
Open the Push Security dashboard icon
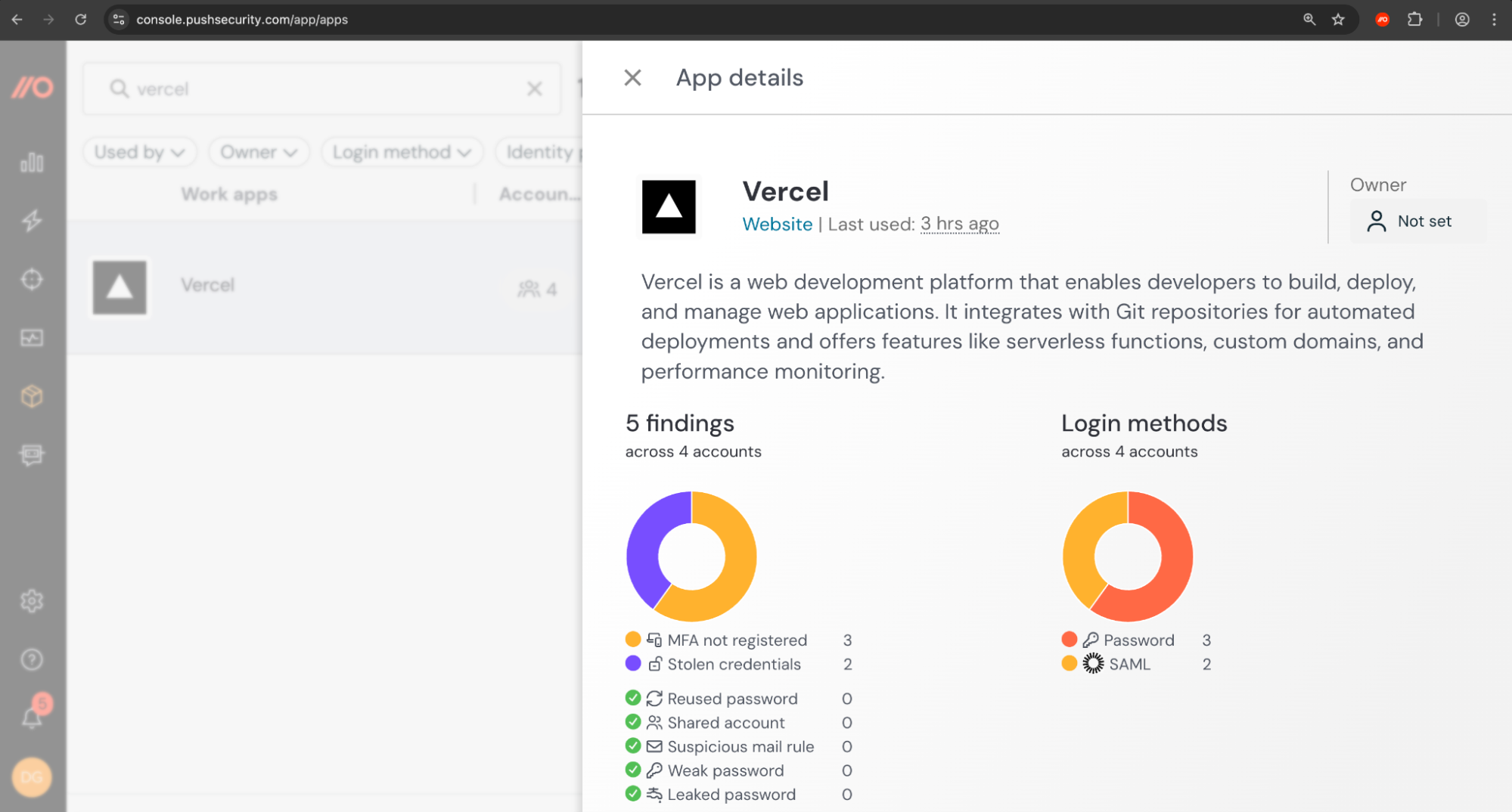pos(33,162)
